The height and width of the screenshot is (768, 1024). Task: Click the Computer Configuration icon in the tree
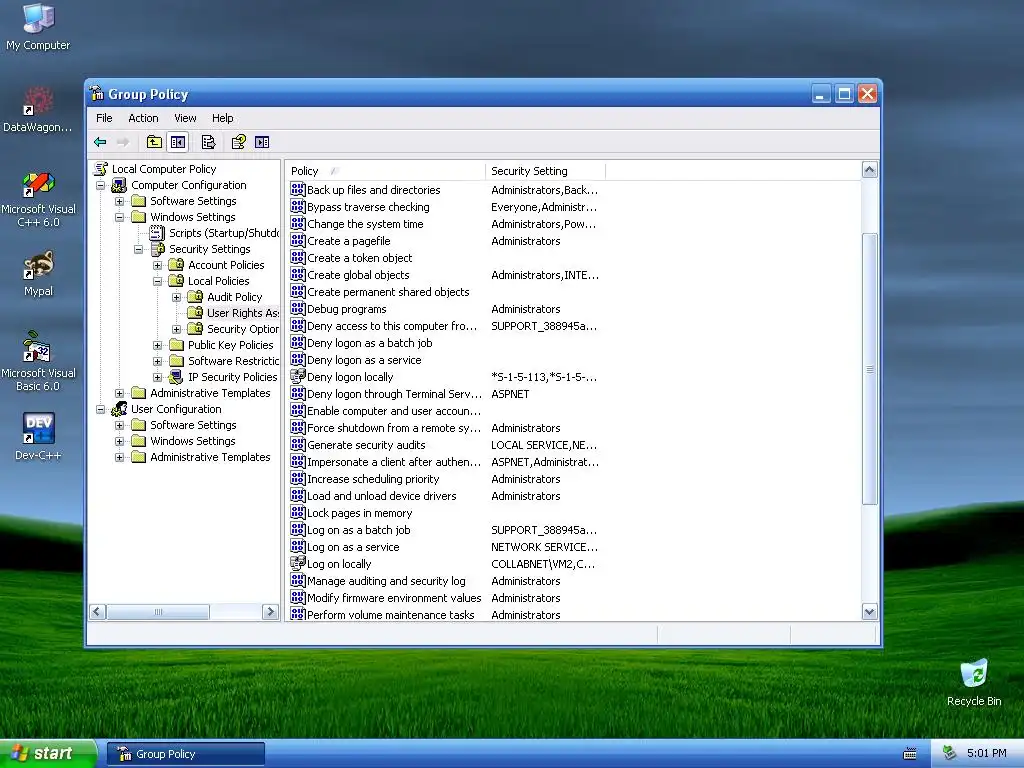120,185
